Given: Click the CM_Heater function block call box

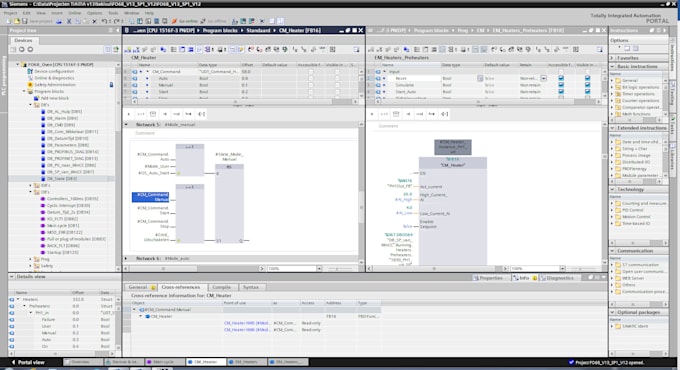Looking at the screenshot, I should (x=453, y=211).
